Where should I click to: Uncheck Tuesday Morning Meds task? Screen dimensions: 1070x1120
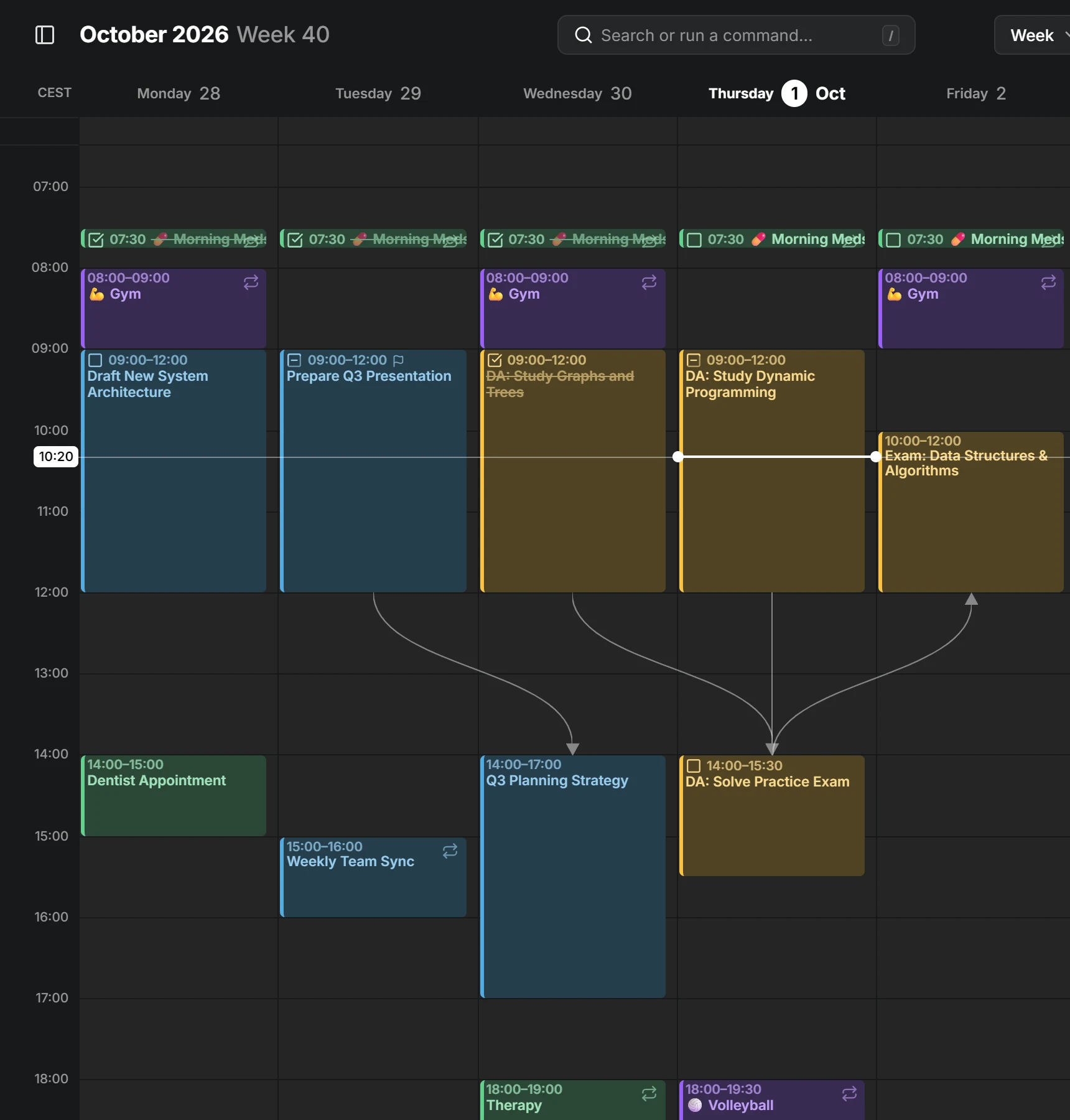(295, 240)
